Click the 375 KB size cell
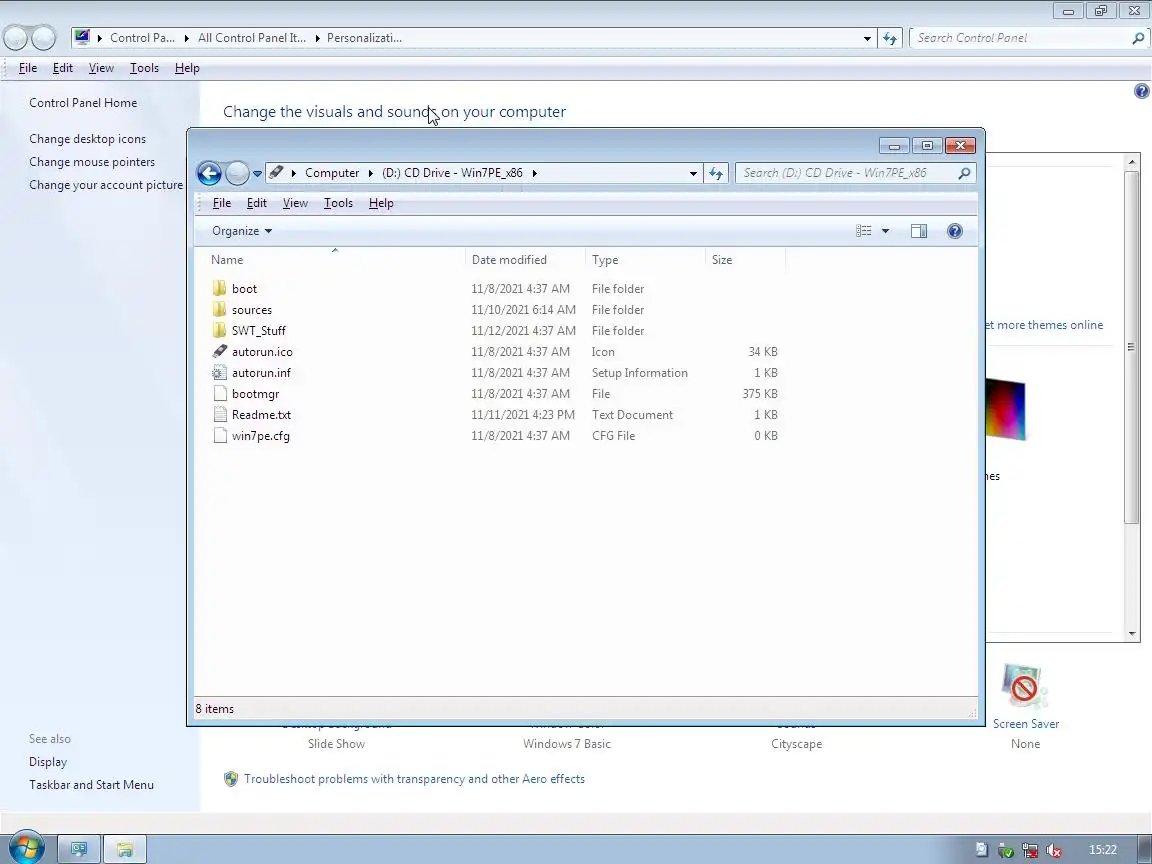Viewport: 1152px width, 864px height. coord(760,394)
